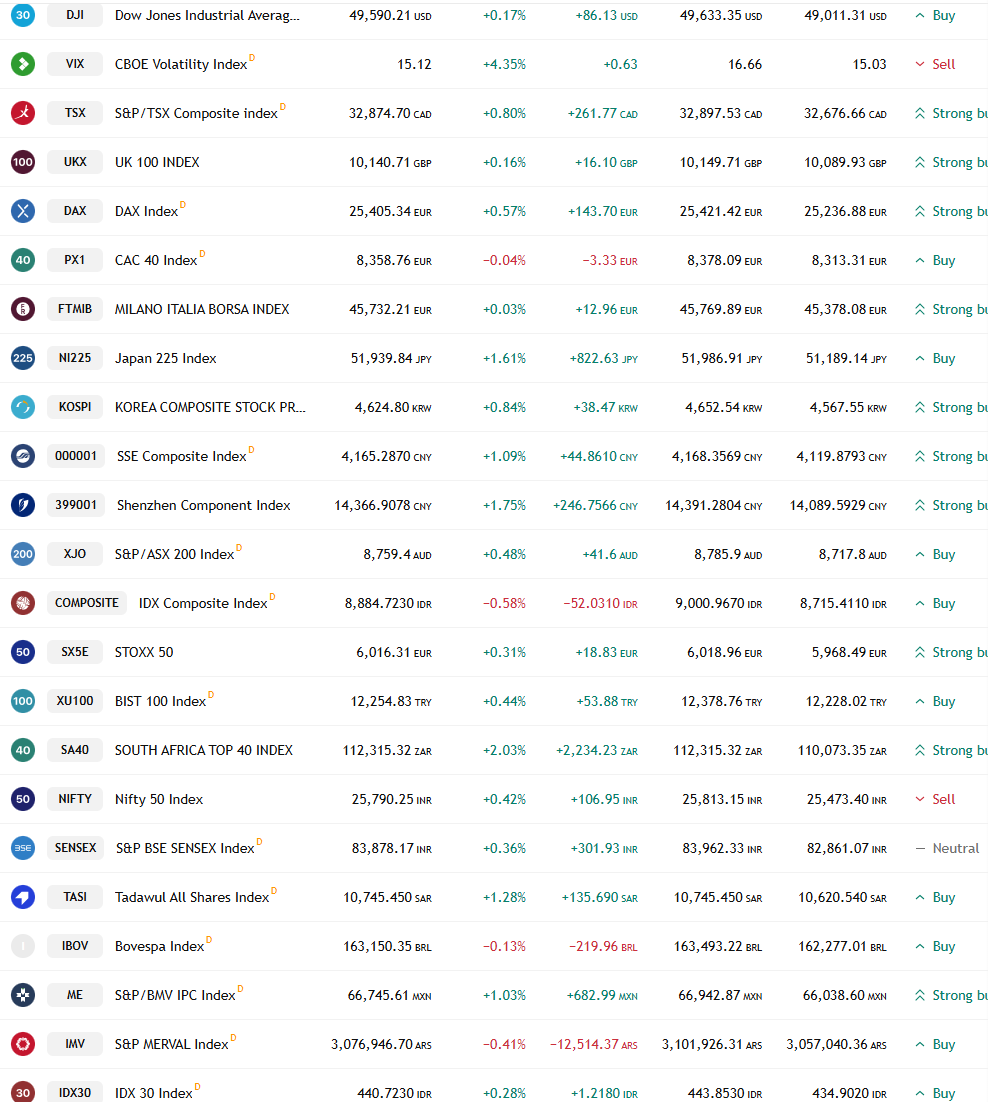Open CAC 40 Index link
The width and height of the screenshot is (988, 1102).
pos(156,260)
